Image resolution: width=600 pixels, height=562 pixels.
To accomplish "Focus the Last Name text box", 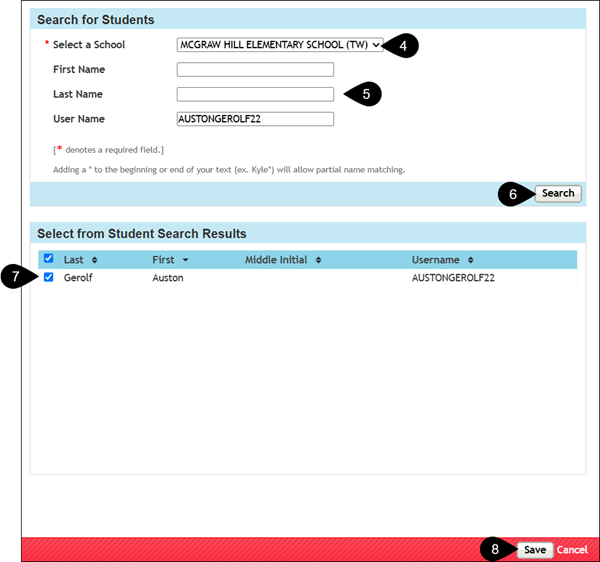I will 255,94.
